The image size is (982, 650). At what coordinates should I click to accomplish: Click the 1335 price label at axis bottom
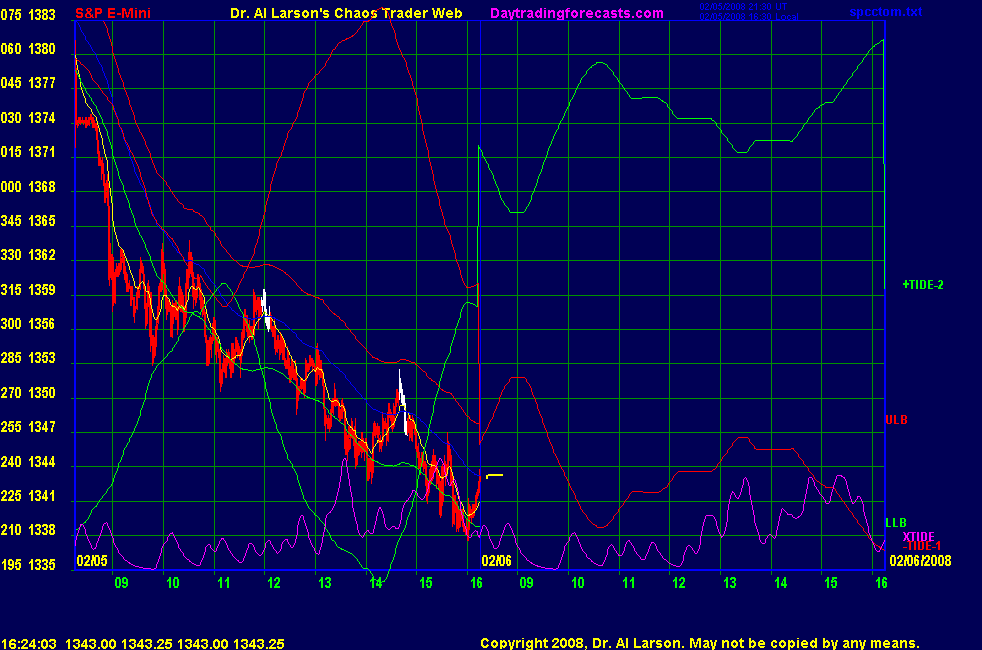coord(42,565)
